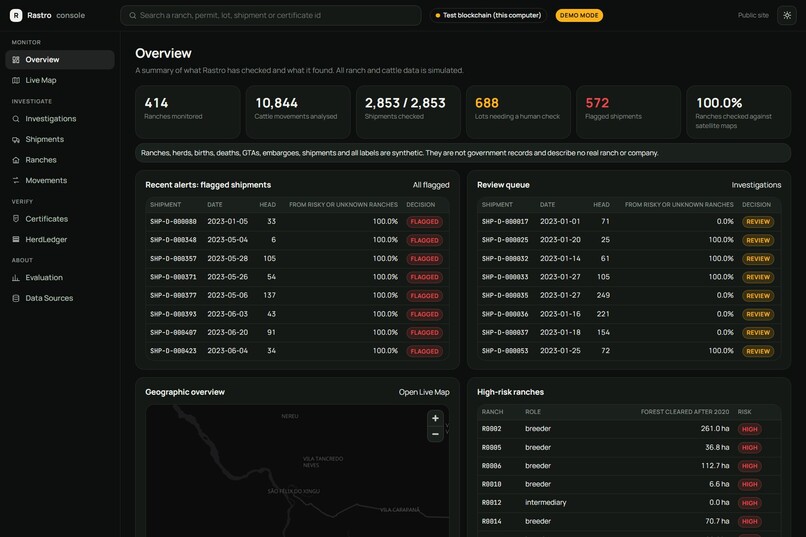Screen dimensions: 806x537
Task: Click the Certificates shield icon
Action: 16,219
